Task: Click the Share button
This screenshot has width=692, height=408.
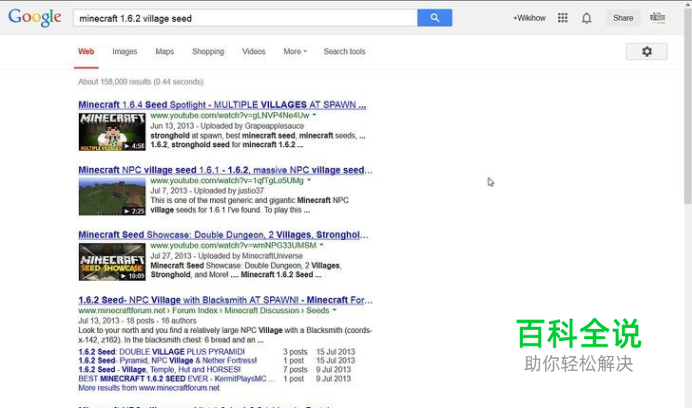Action: coord(623,18)
